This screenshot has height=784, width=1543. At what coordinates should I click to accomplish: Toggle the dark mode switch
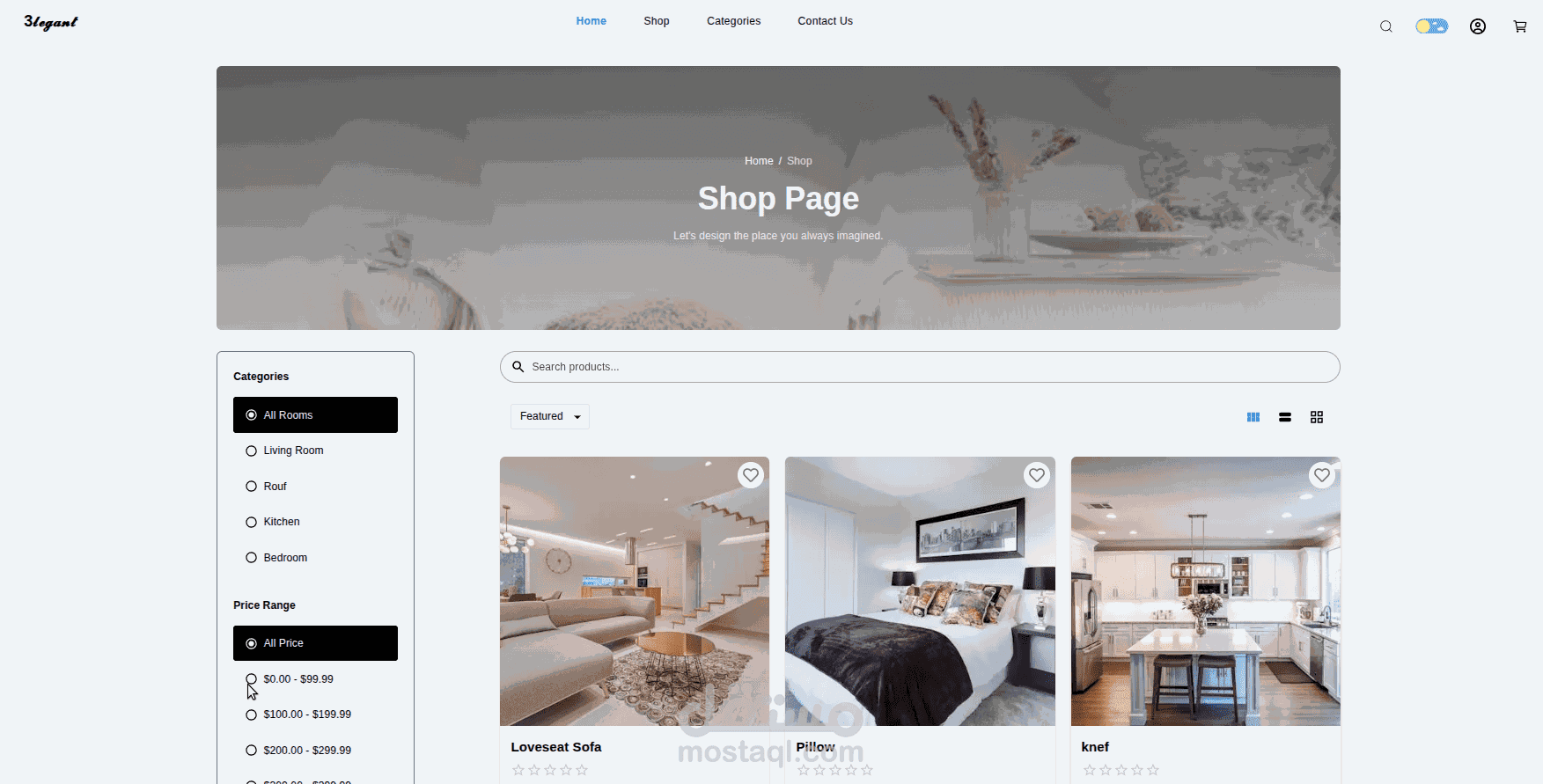point(1431,26)
